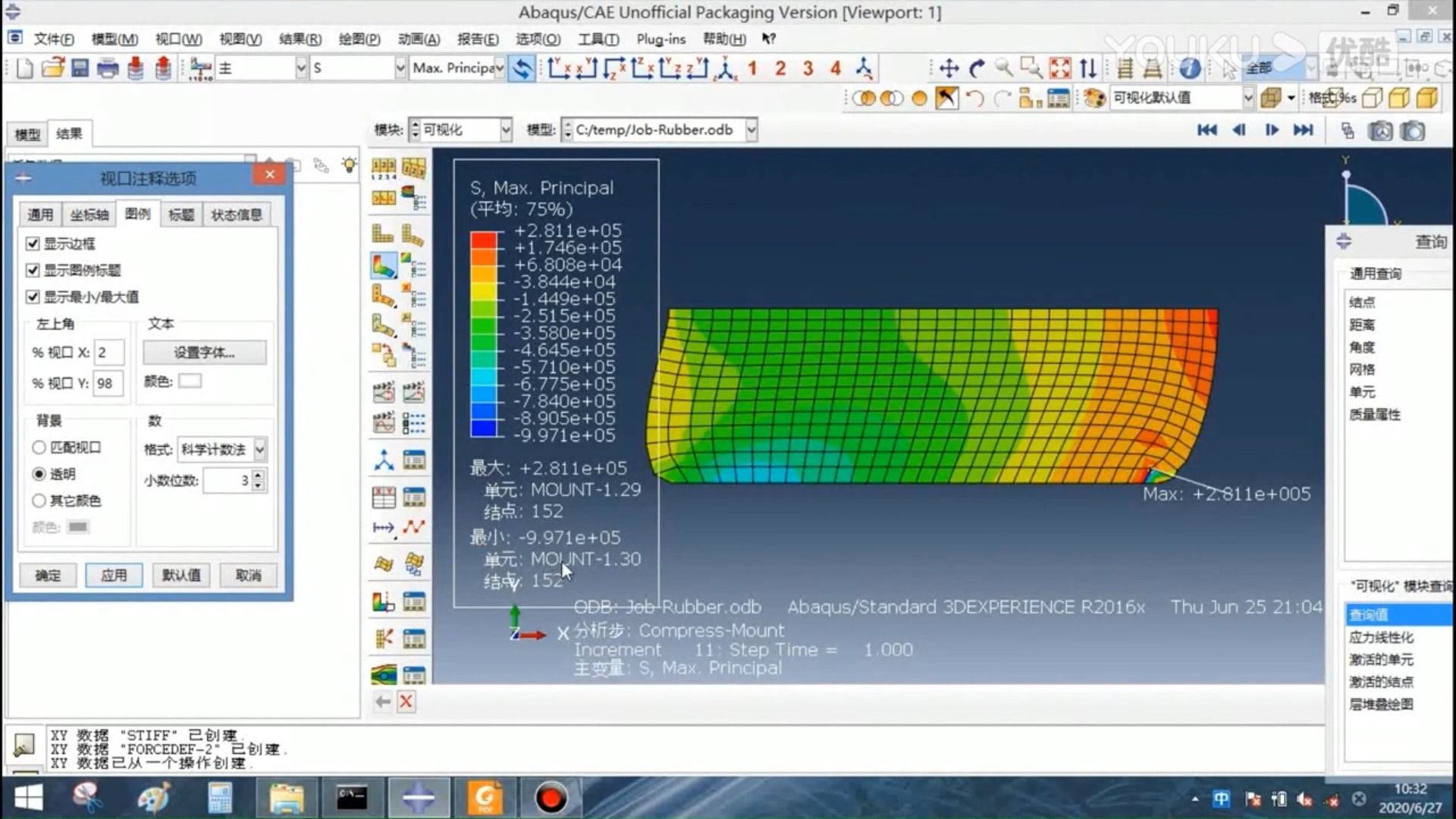Image resolution: width=1456 pixels, height=819 pixels.
Task: Click the New model database icon
Action: tap(24, 68)
